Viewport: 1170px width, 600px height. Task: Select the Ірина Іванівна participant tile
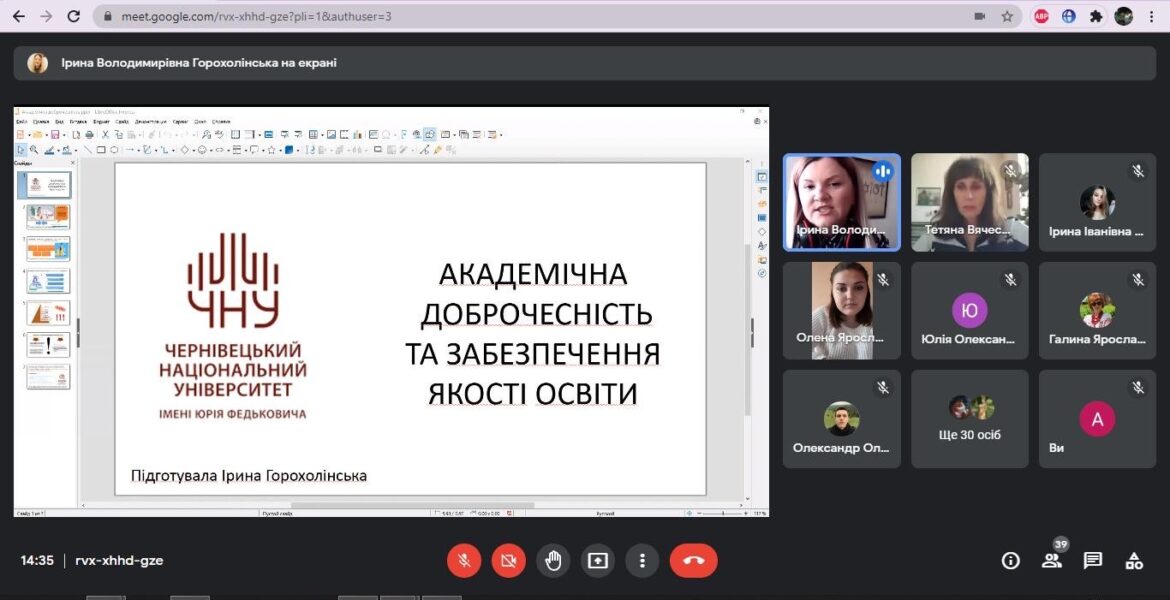click(x=1098, y=202)
